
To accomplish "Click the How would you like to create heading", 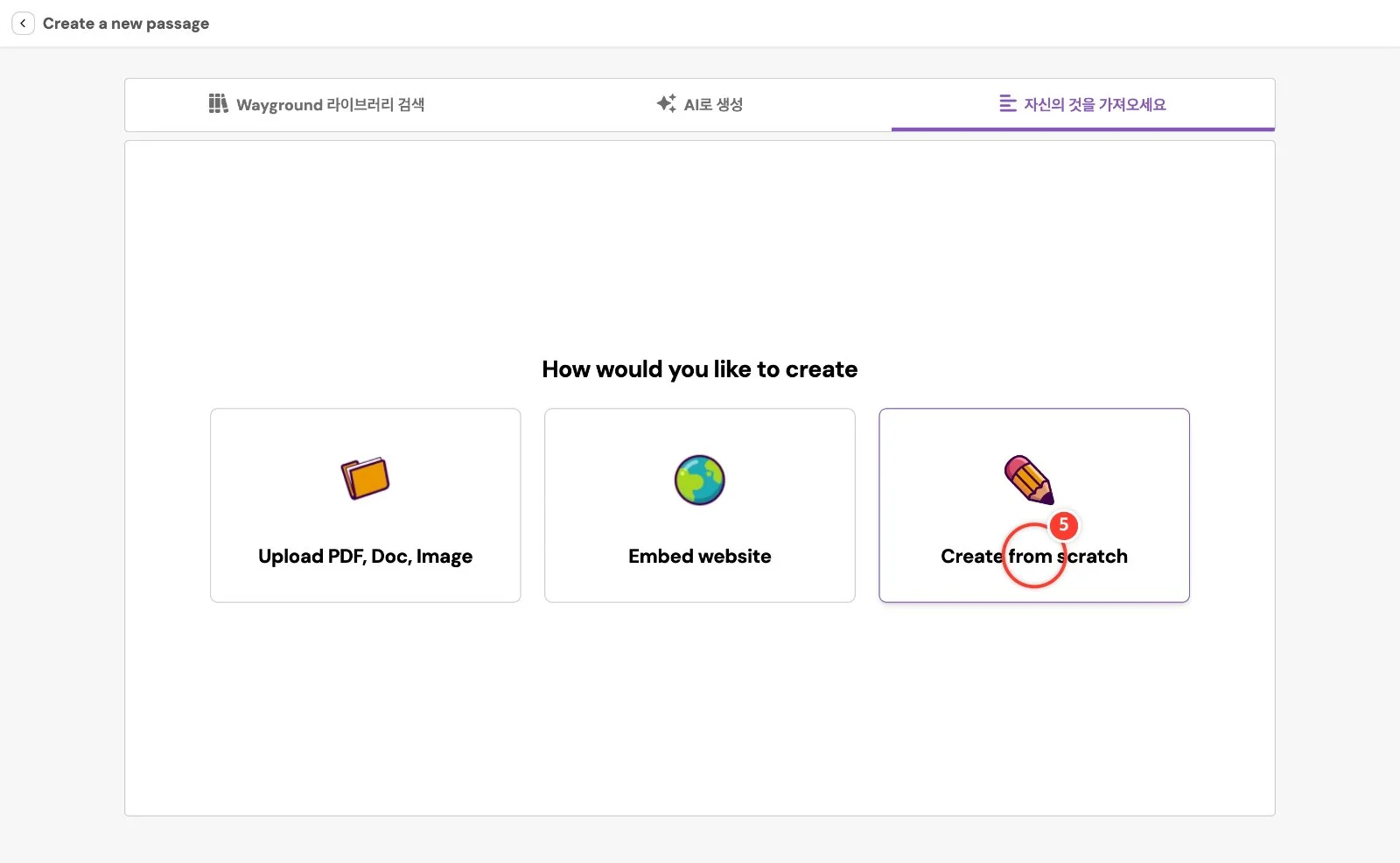I will [x=700, y=369].
